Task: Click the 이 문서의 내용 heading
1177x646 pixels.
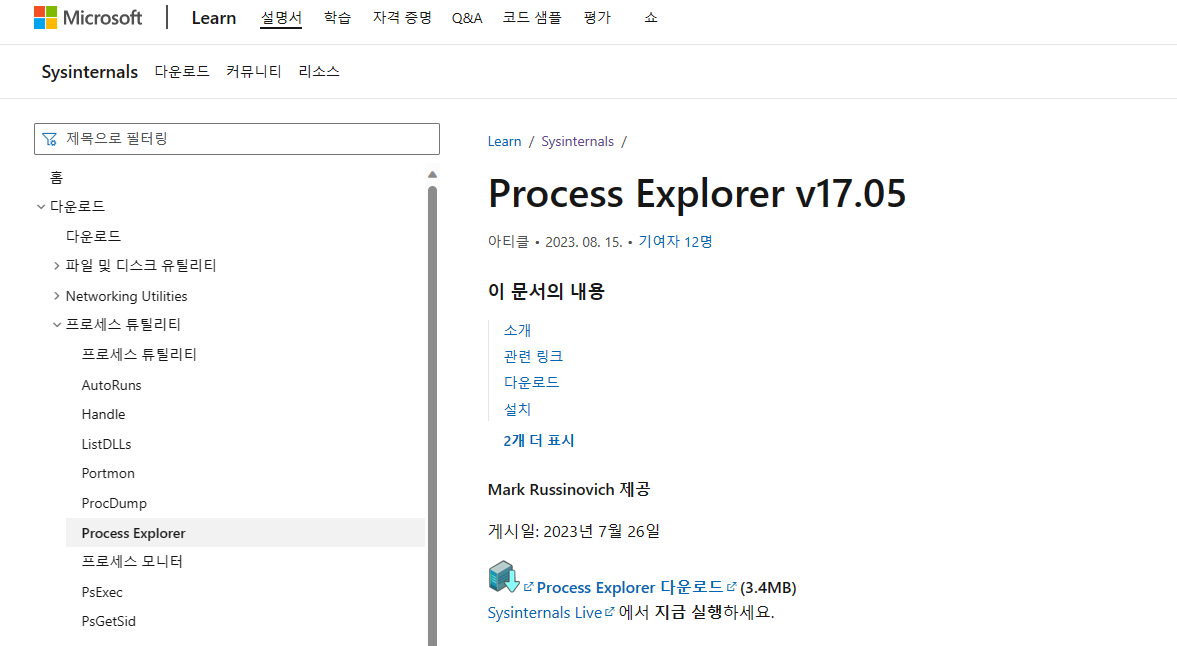Action: point(546,291)
